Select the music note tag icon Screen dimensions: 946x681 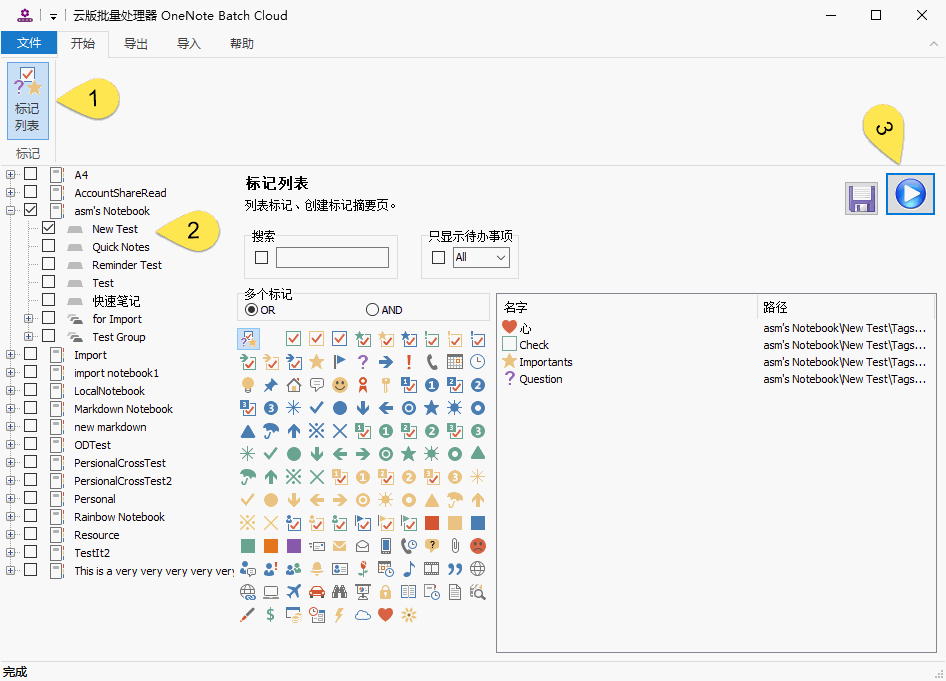click(x=408, y=569)
